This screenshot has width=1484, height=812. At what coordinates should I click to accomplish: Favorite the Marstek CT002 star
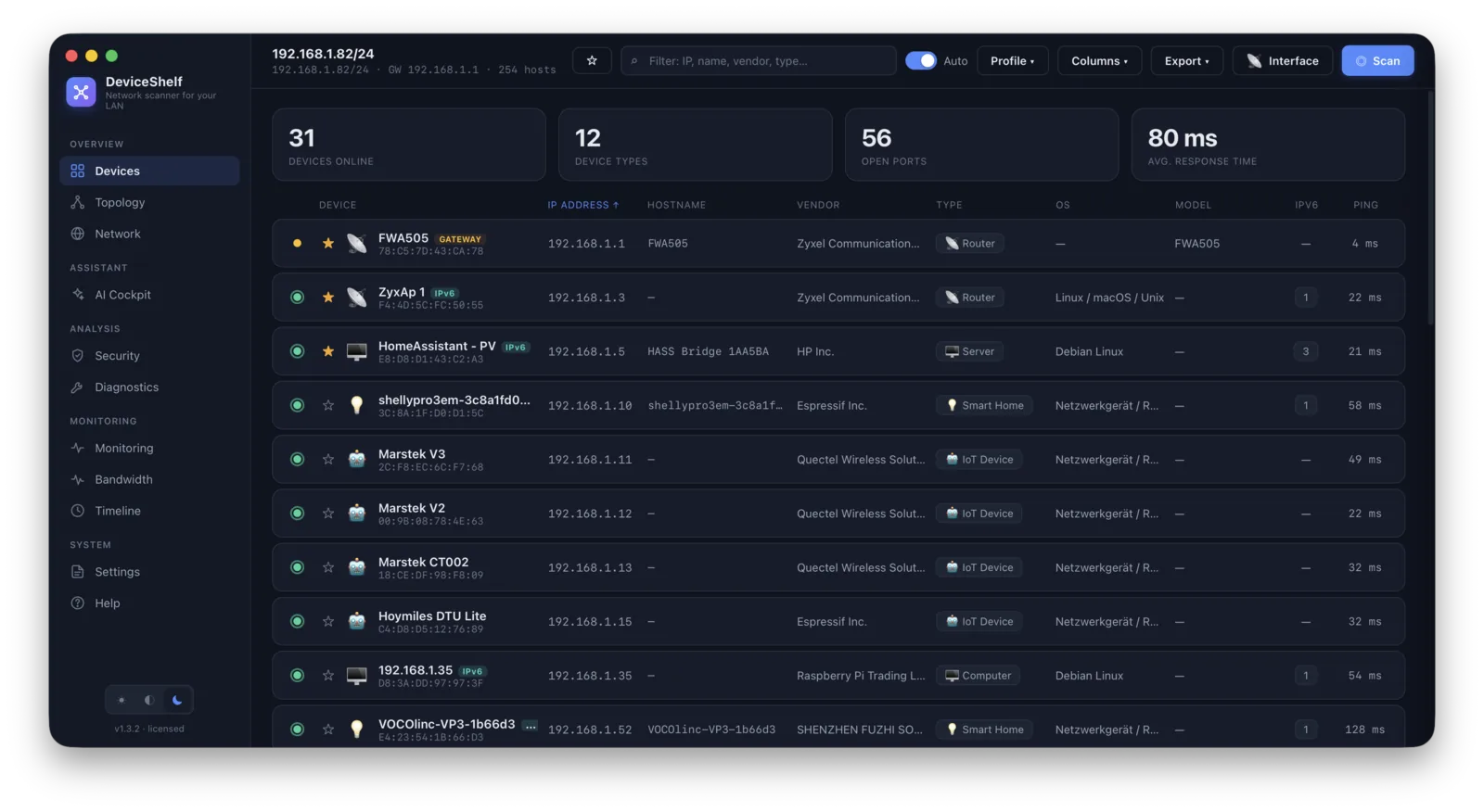[328, 567]
